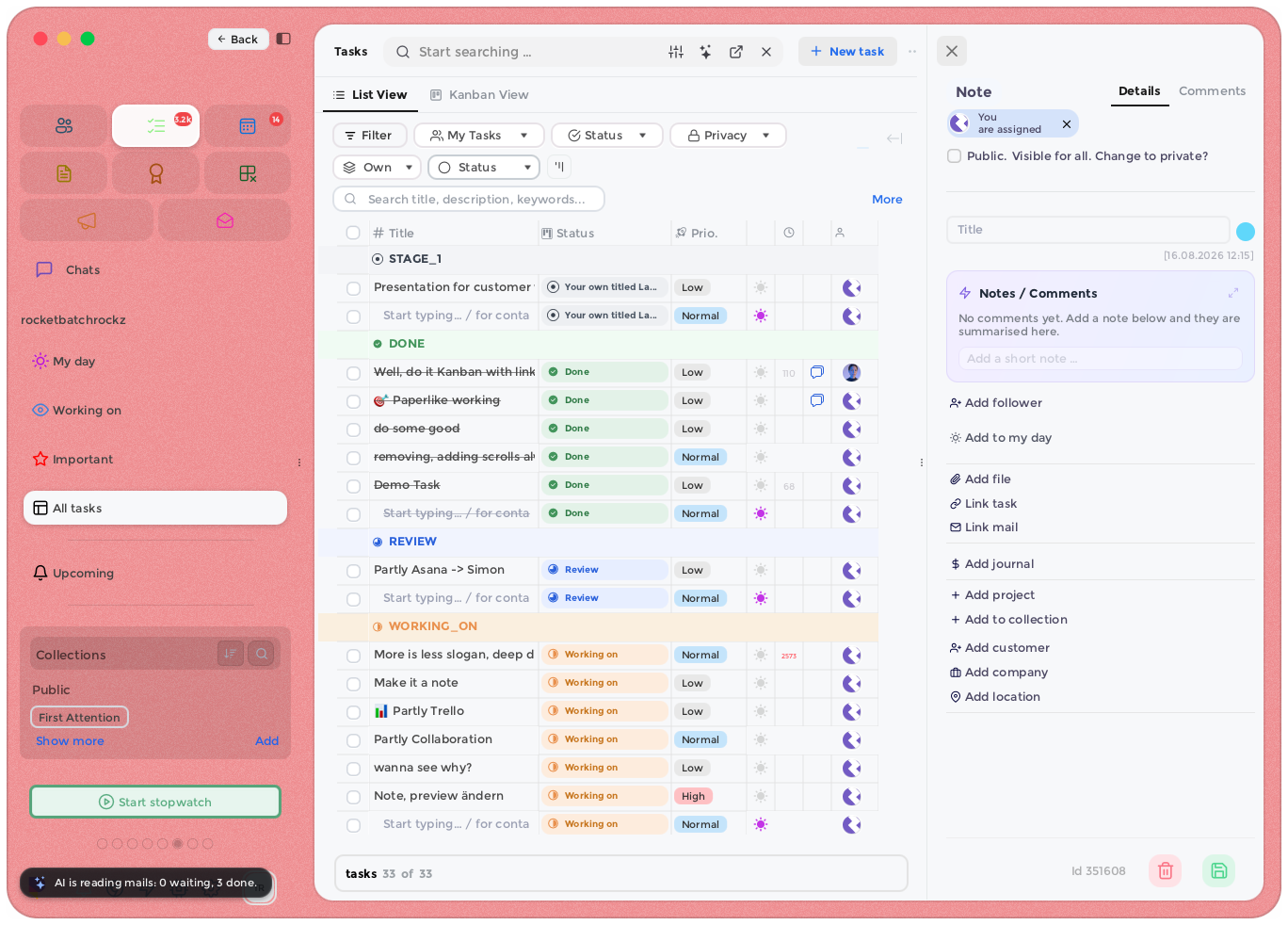Click the New task button
1288x925 pixels.
(847, 52)
